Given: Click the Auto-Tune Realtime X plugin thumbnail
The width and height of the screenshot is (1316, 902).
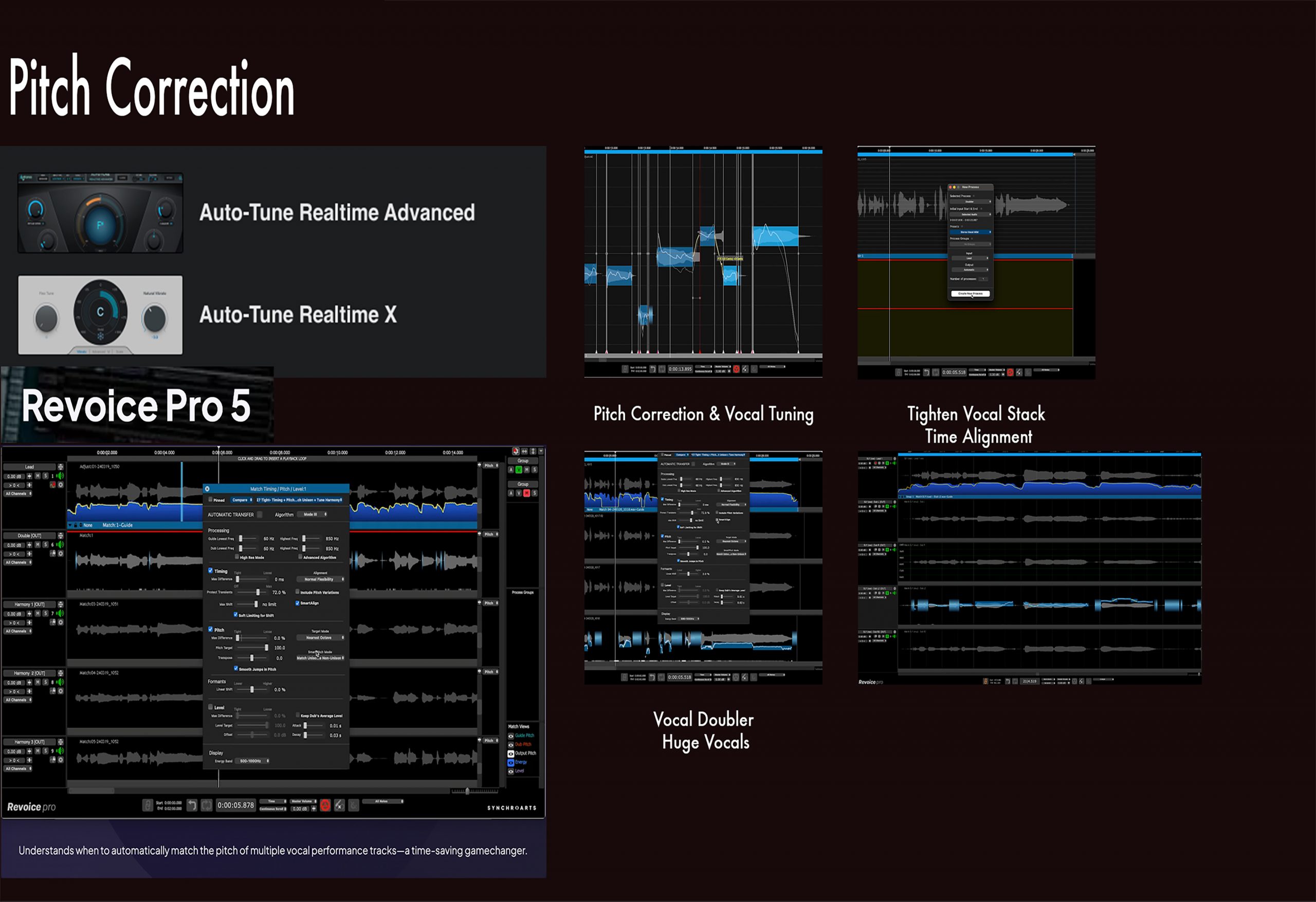Looking at the screenshot, I should tap(100, 315).
